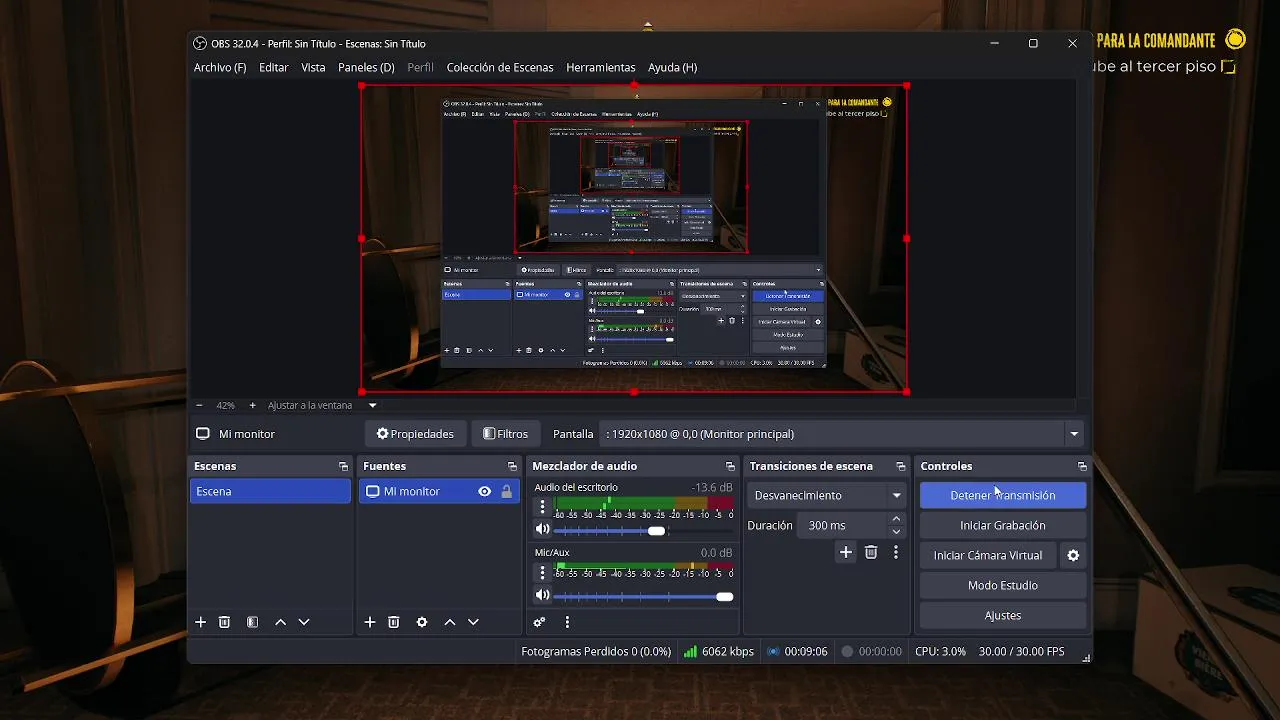Open the Vista menu
Image resolution: width=1280 pixels, height=720 pixels.
click(313, 67)
